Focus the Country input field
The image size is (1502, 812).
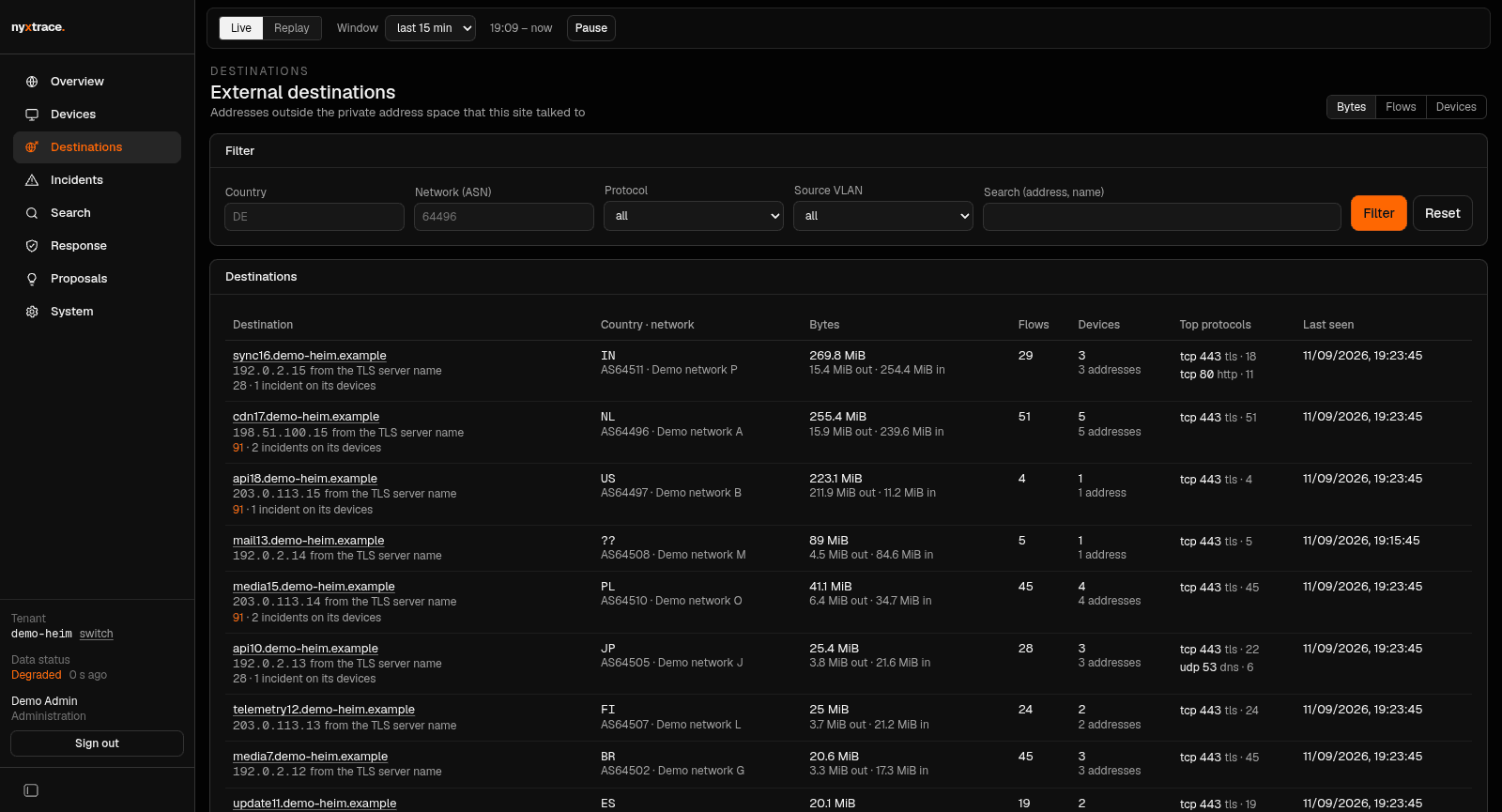click(314, 217)
